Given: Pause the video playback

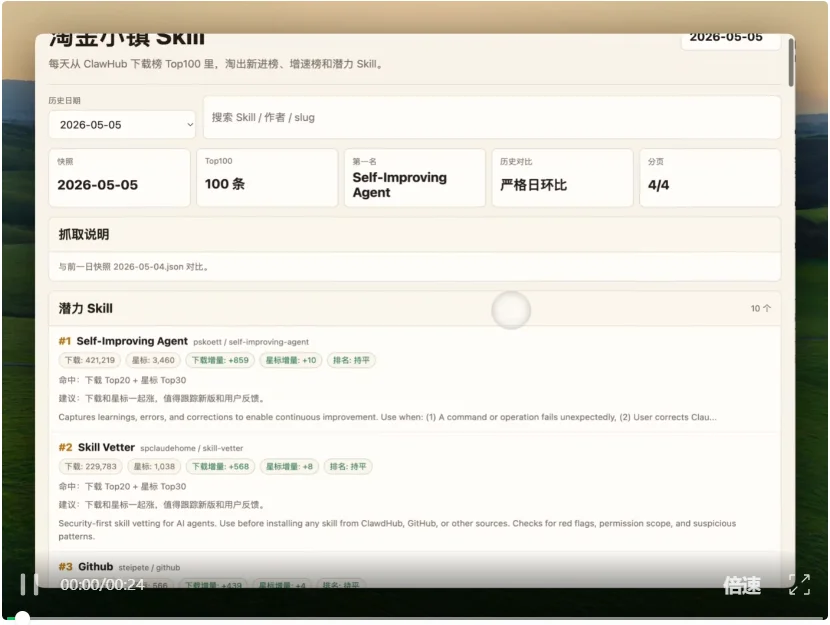Looking at the screenshot, I should point(29,584).
